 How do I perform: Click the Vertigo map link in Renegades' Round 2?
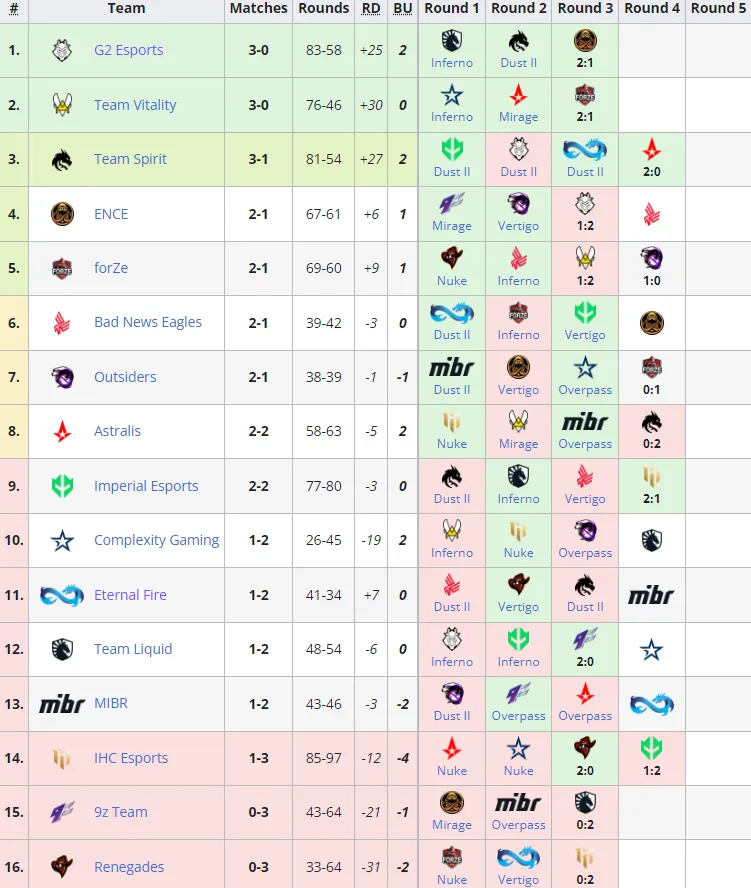[x=518, y=880]
